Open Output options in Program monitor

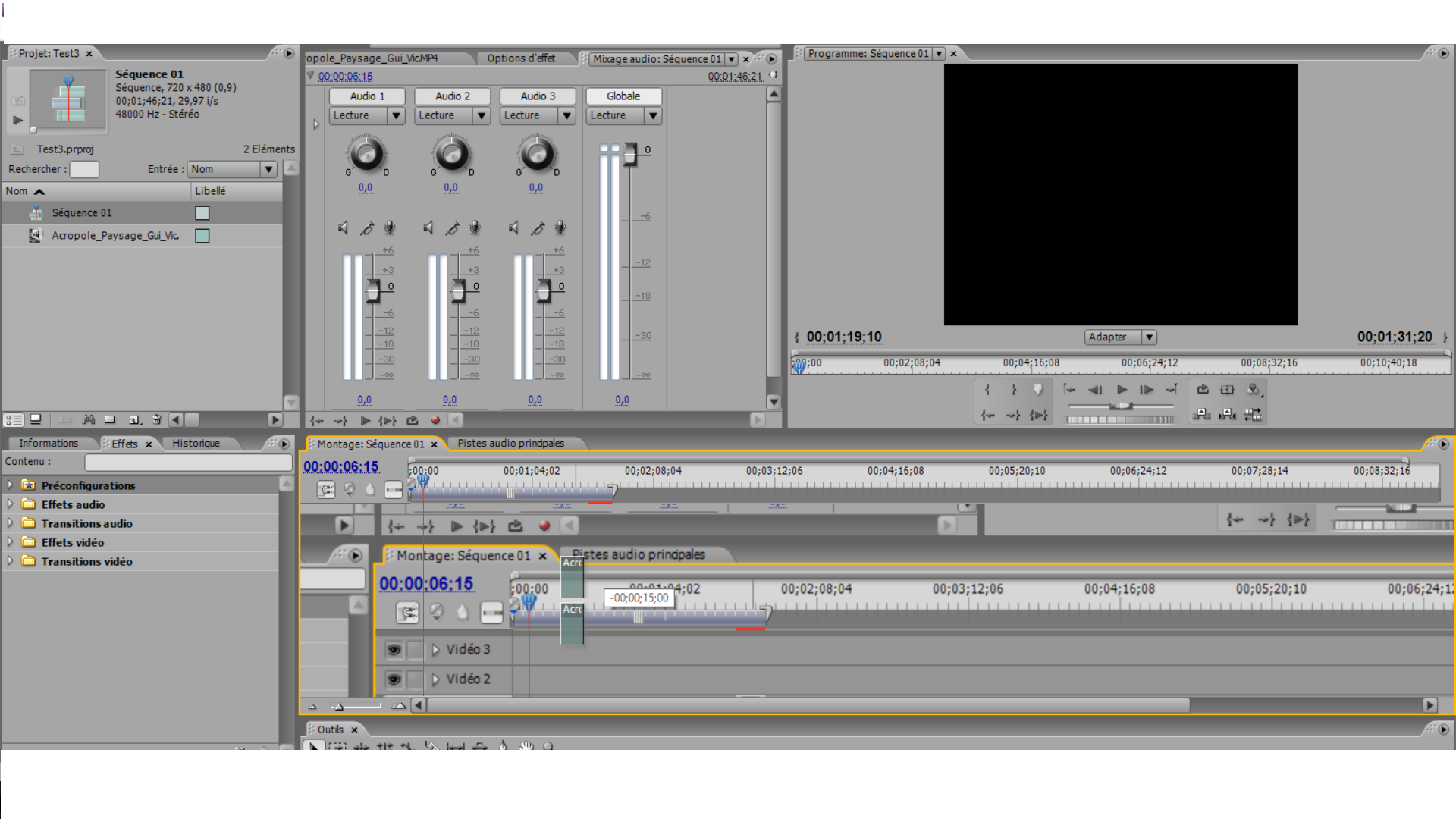click(x=1254, y=390)
